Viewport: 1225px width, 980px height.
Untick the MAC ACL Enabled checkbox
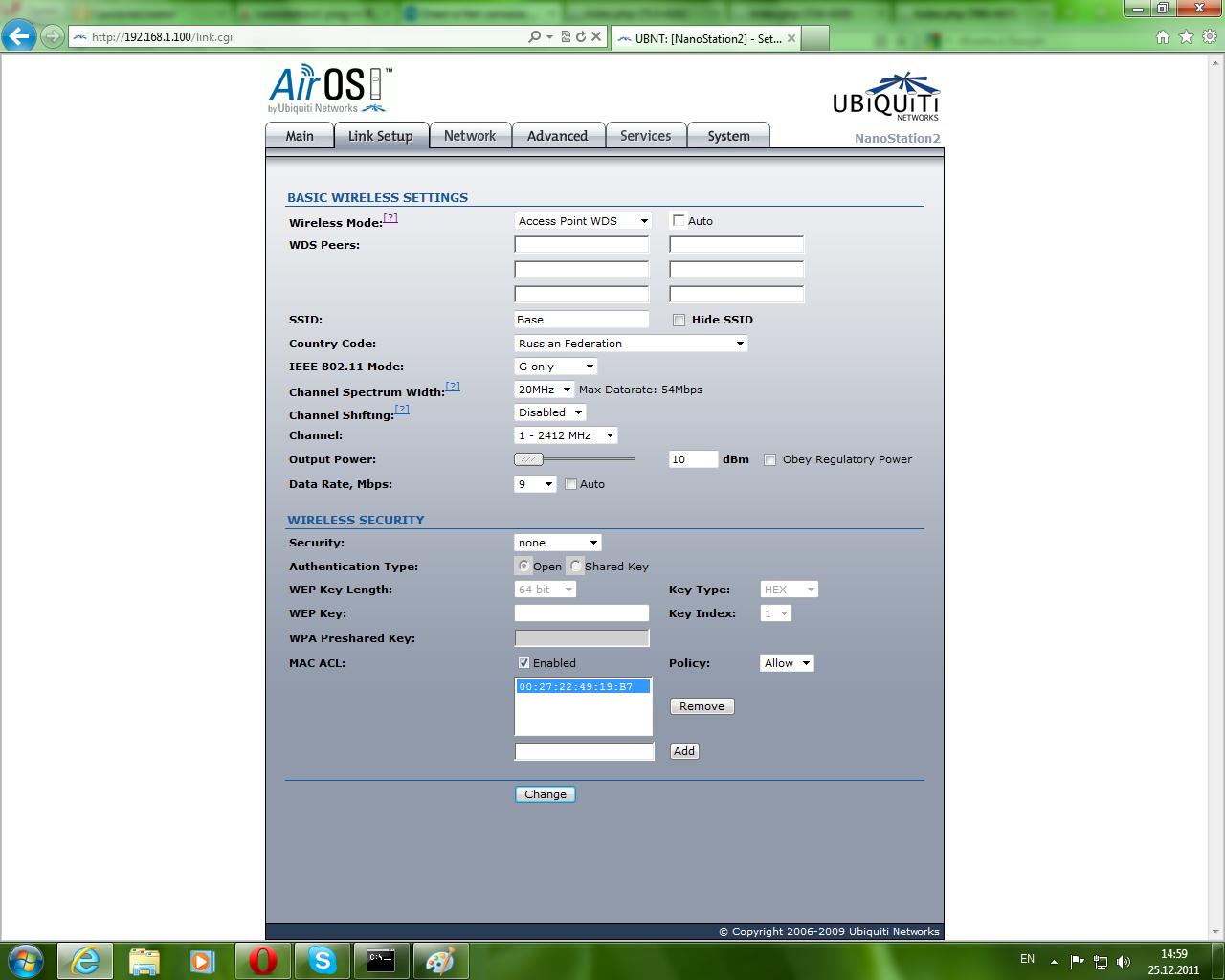click(523, 663)
